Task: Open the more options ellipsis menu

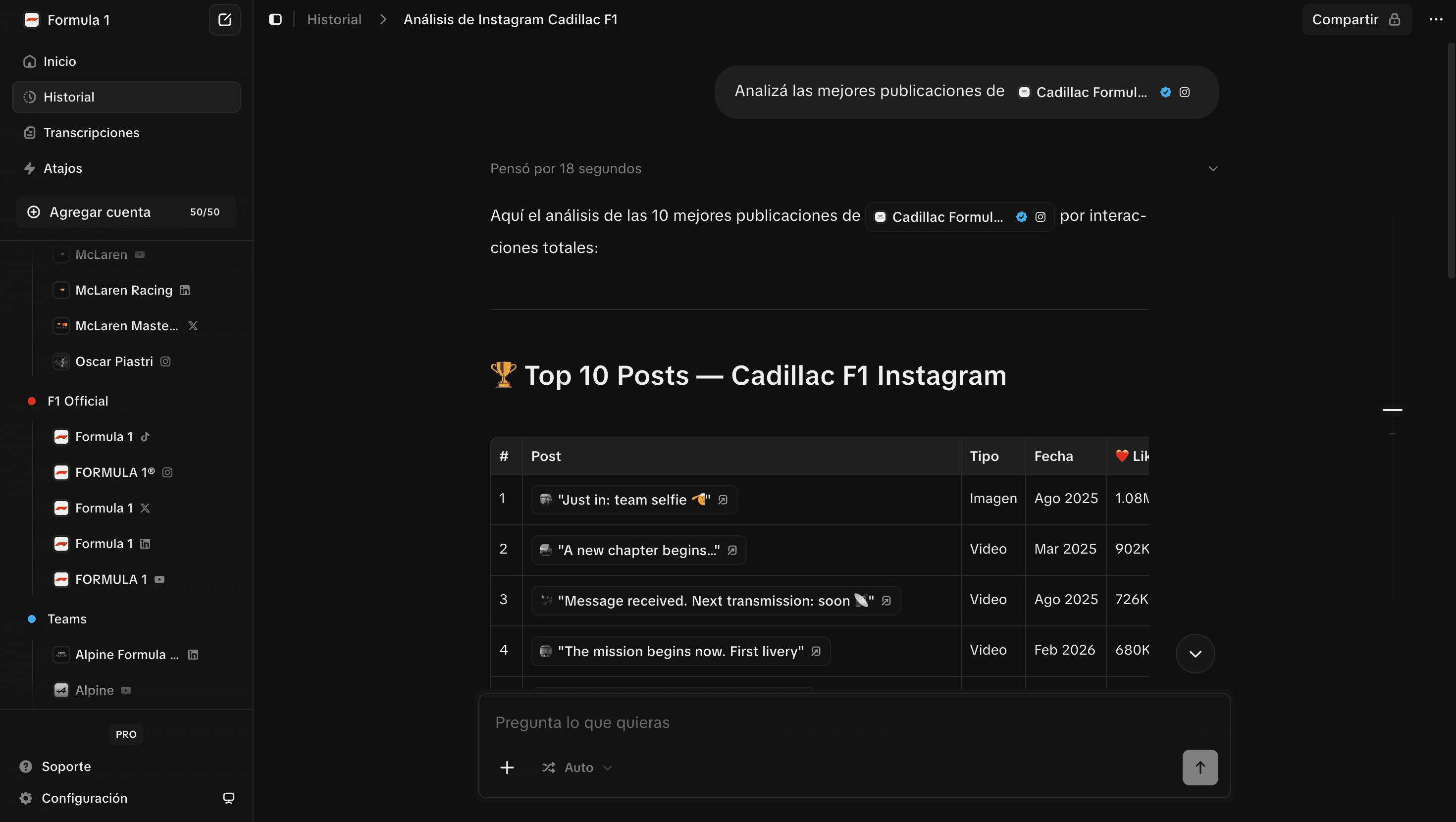Action: pos(1436,19)
